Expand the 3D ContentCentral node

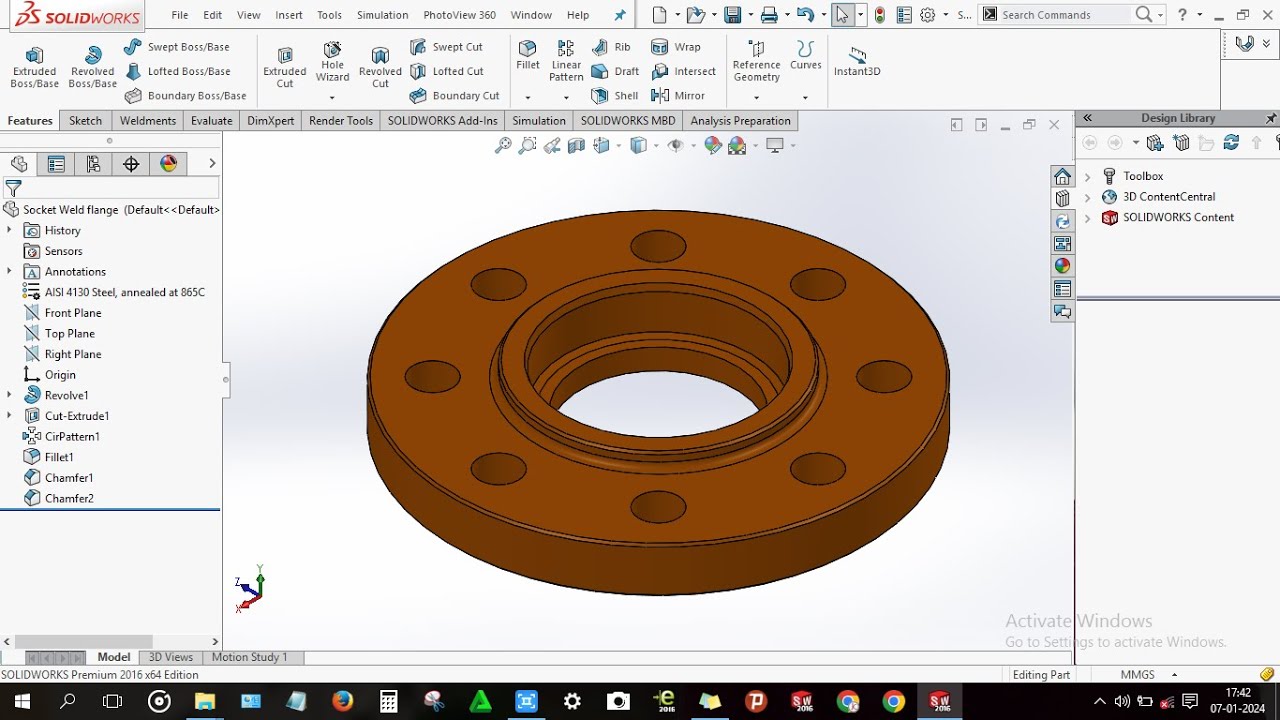tap(1087, 197)
